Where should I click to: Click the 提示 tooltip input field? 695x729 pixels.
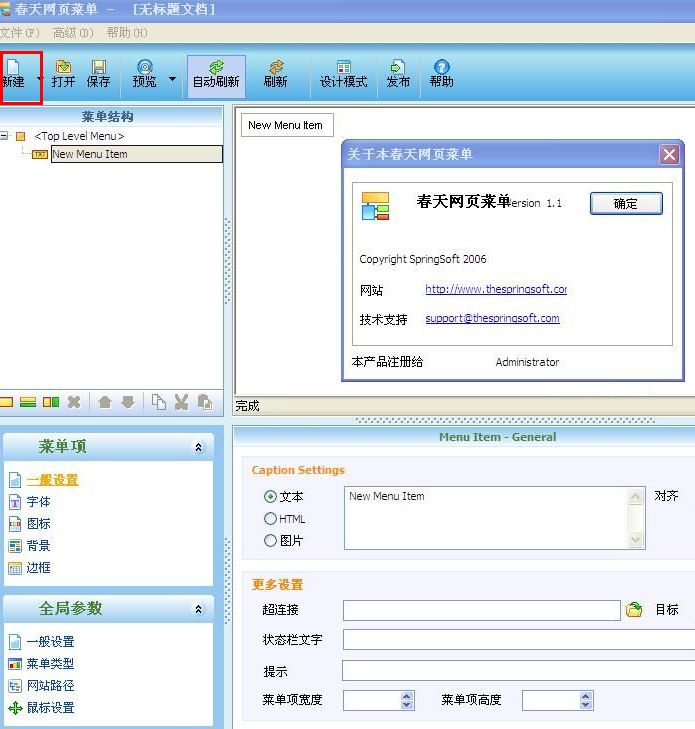[x=519, y=670]
